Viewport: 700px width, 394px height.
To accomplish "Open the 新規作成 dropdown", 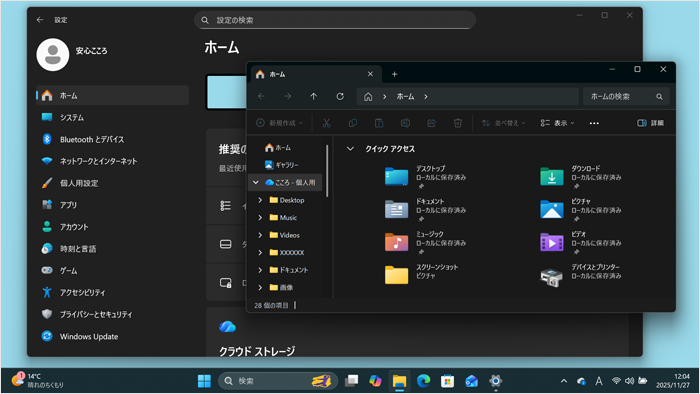I will coord(279,123).
